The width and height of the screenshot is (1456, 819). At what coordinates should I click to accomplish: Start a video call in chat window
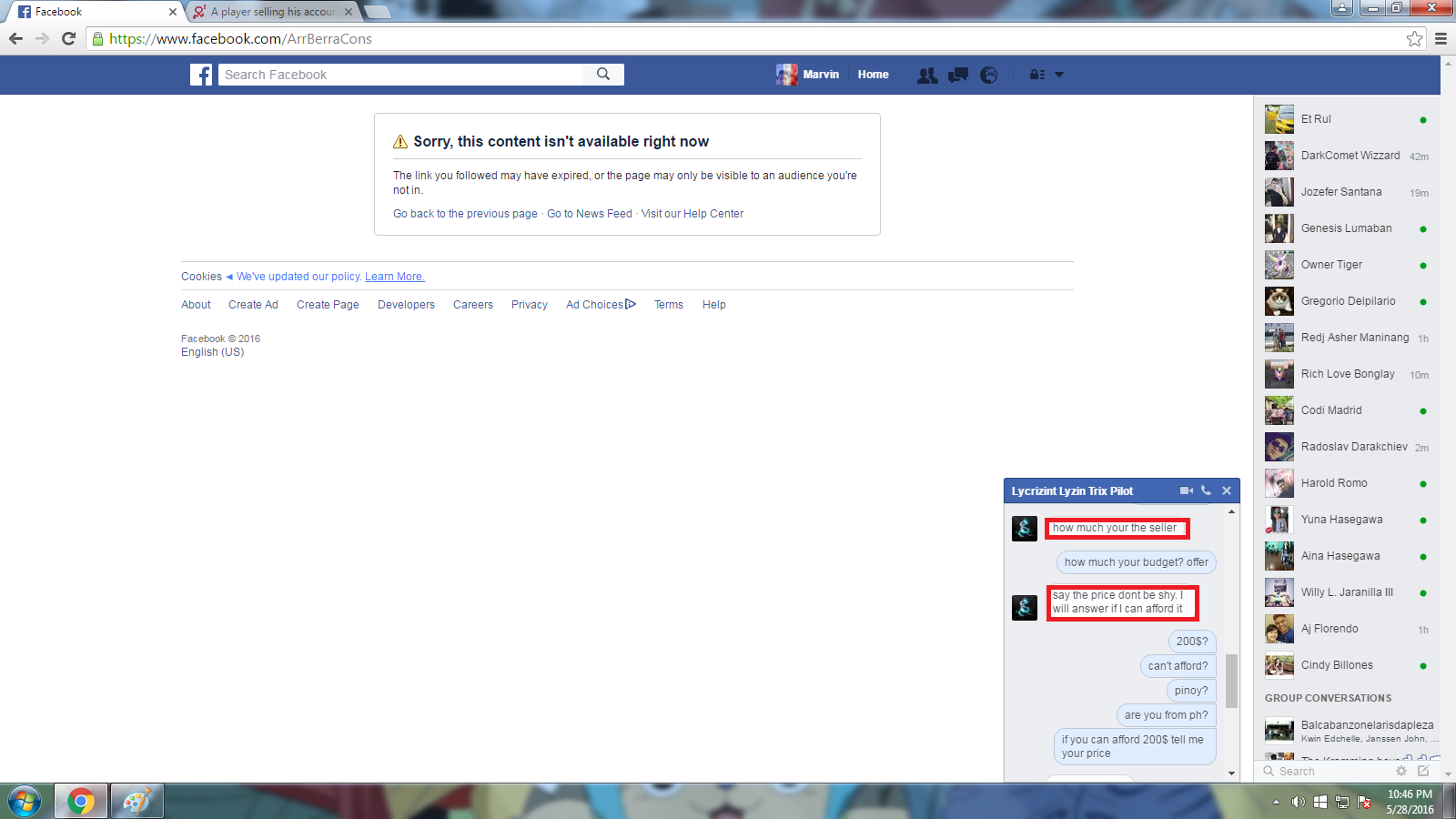coord(1186,490)
